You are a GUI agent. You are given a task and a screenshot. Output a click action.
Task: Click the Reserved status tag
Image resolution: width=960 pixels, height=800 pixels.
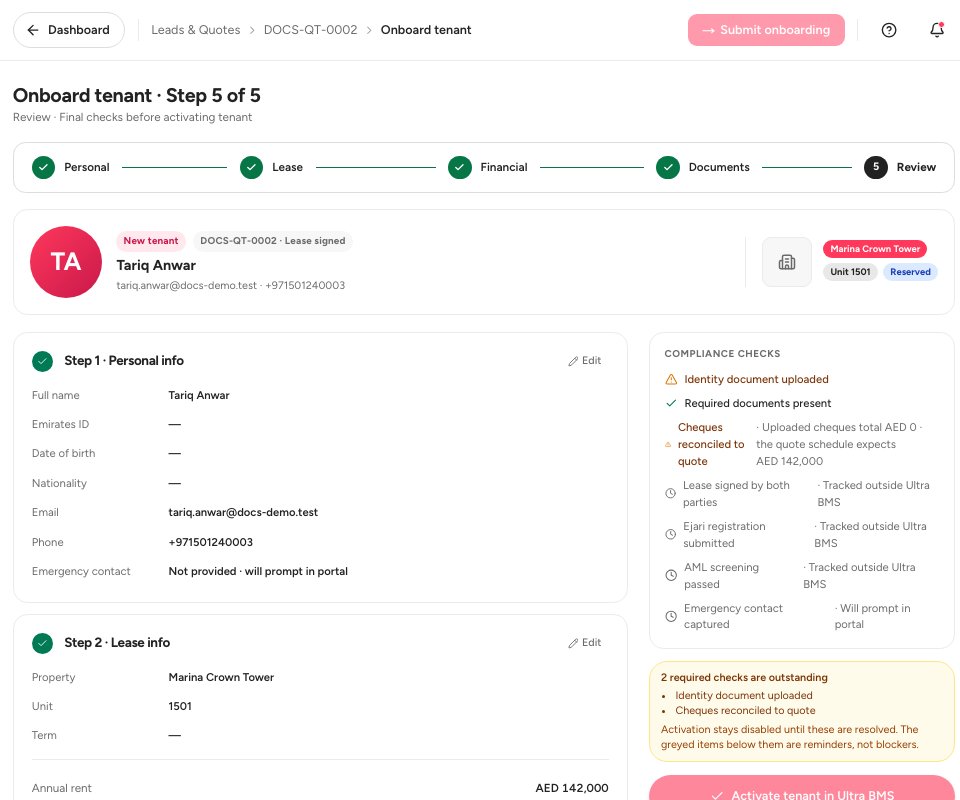910,272
